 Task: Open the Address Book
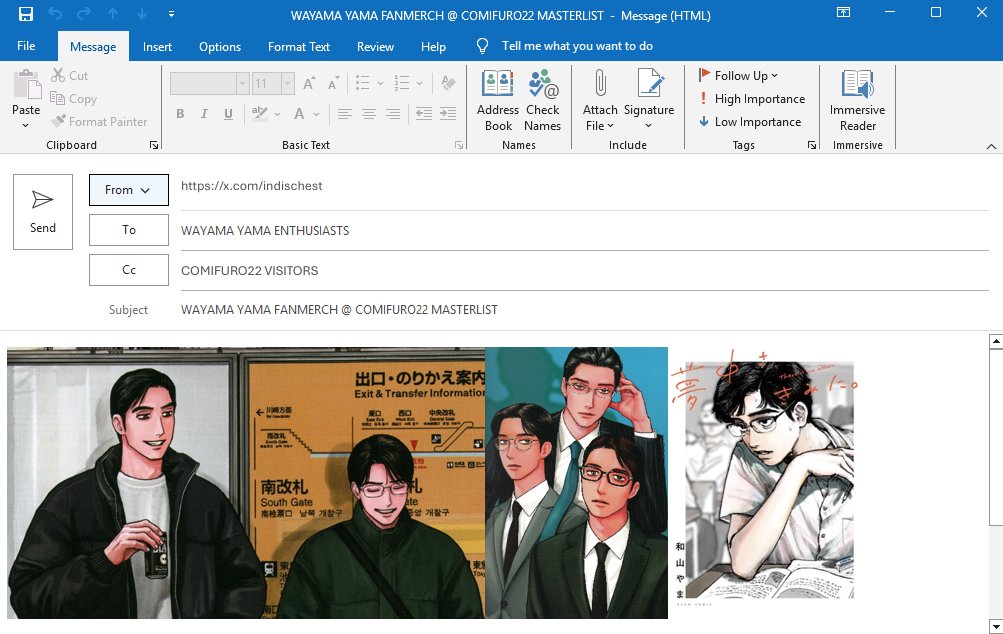pyautogui.click(x=498, y=100)
